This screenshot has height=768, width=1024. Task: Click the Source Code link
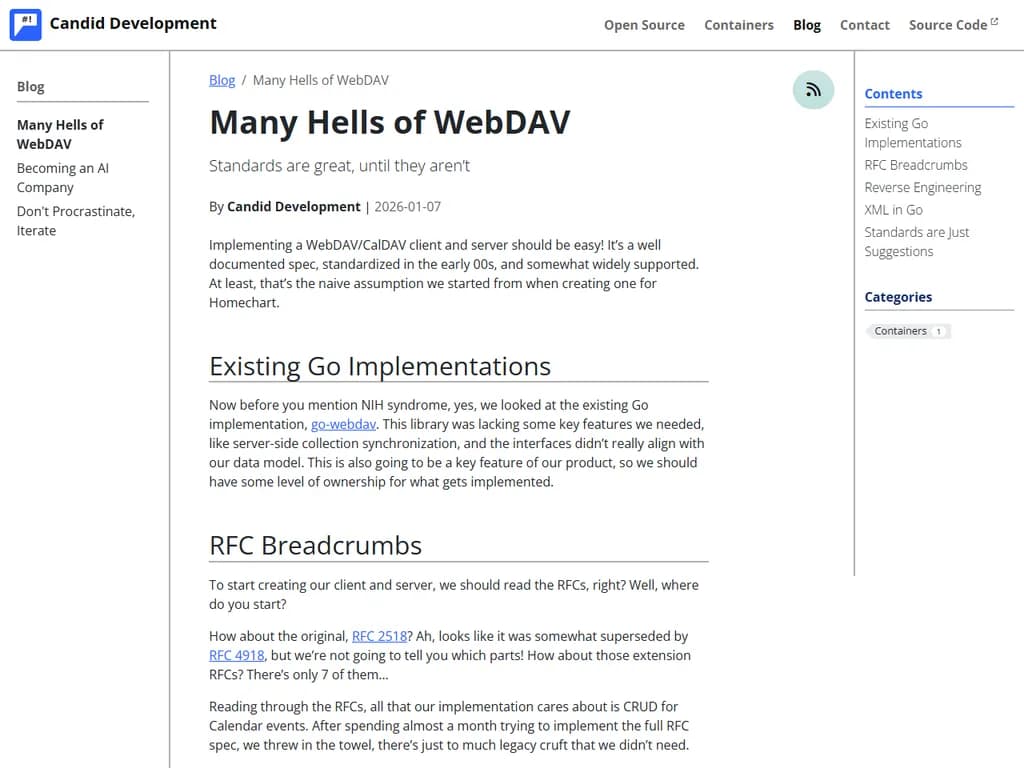click(946, 24)
